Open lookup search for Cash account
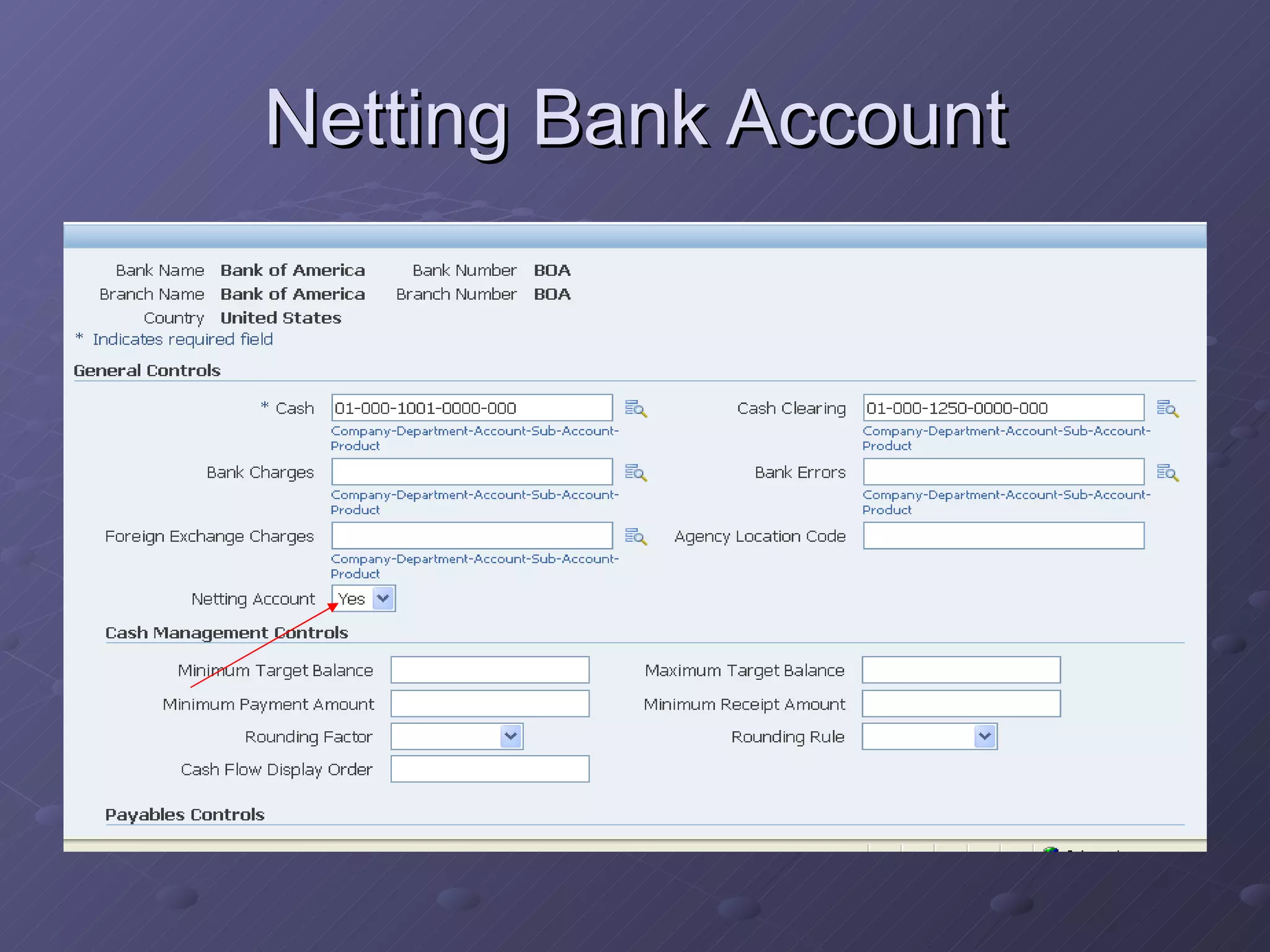Viewport: 1270px width, 952px height. coord(636,408)
